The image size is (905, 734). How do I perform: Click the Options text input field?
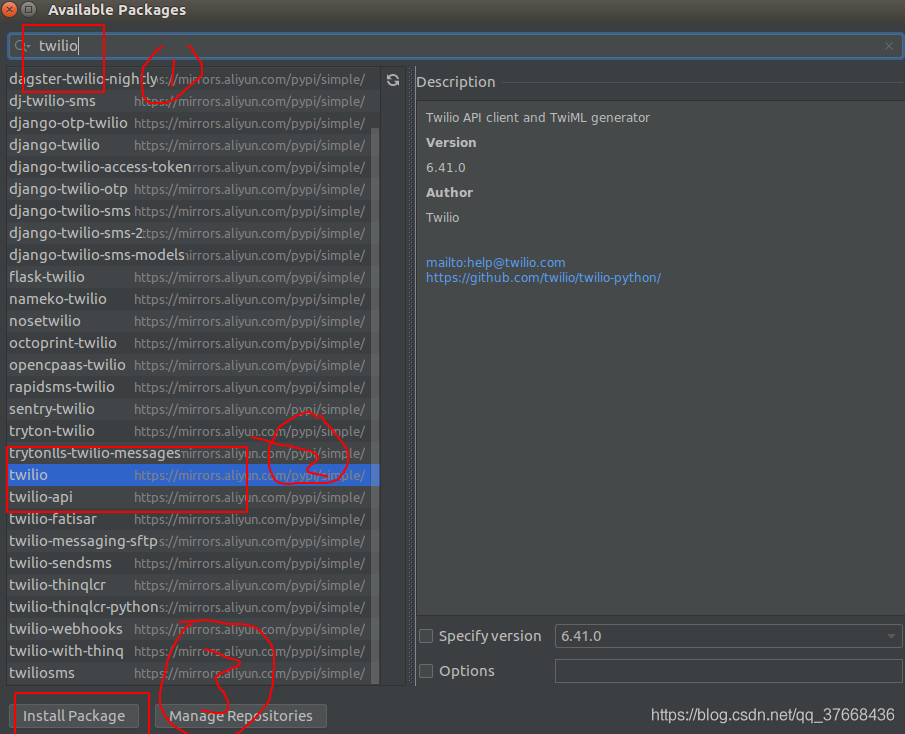coord(728,671)
